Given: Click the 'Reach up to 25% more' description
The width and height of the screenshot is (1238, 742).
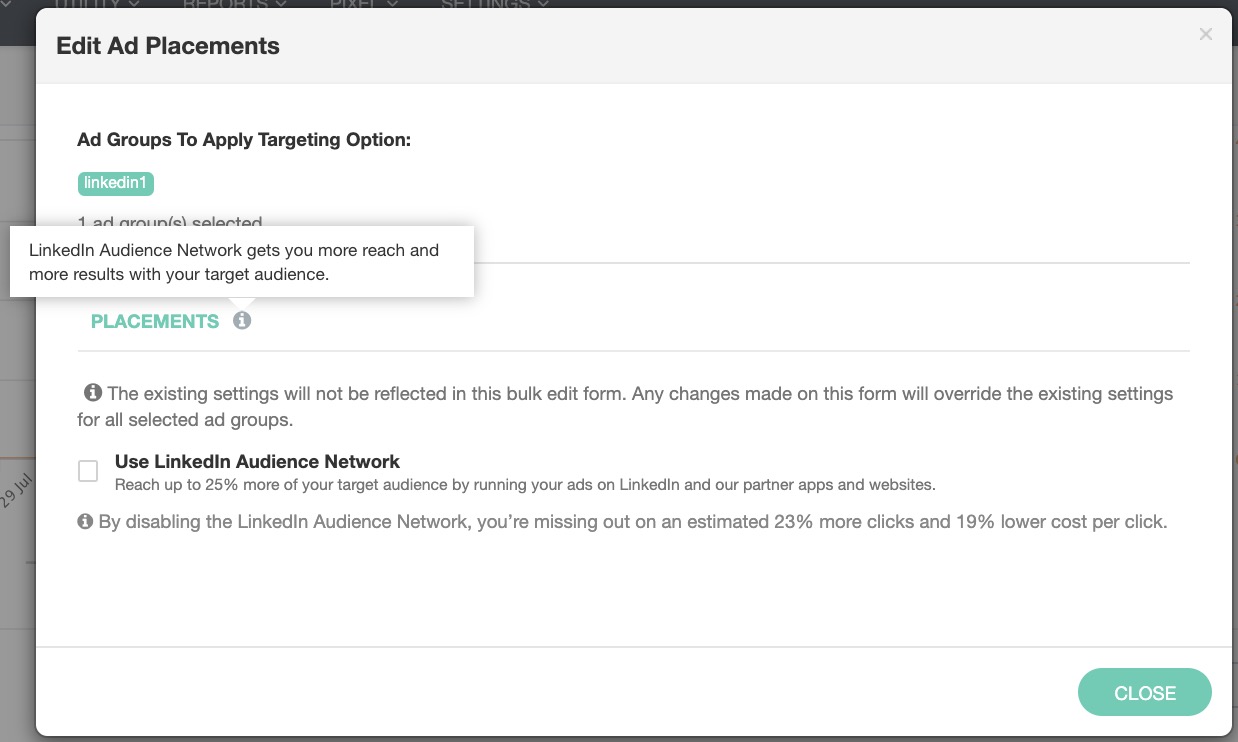Looking at the screenshot, I should (x=524, y=485).
